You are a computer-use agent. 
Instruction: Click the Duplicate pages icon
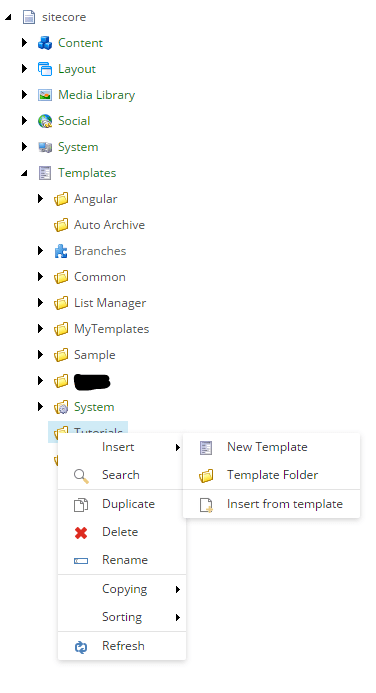81,504
